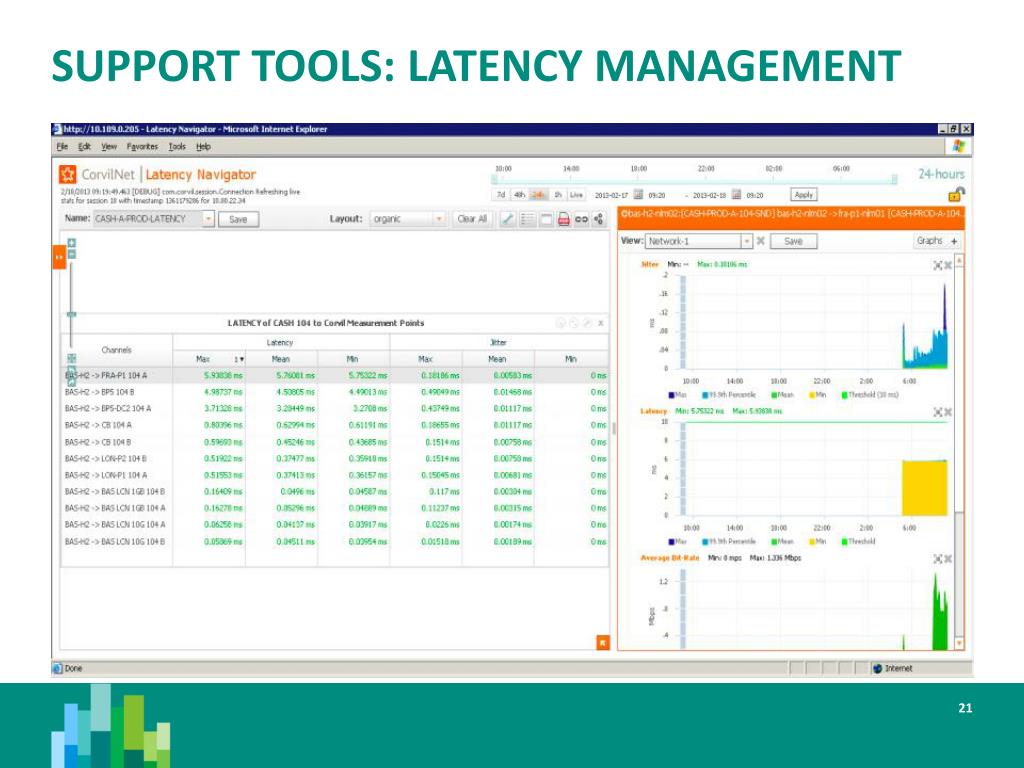Open the Help menu
The height and width of the screenshot is (768, 1024).
[x=204, y=147]
